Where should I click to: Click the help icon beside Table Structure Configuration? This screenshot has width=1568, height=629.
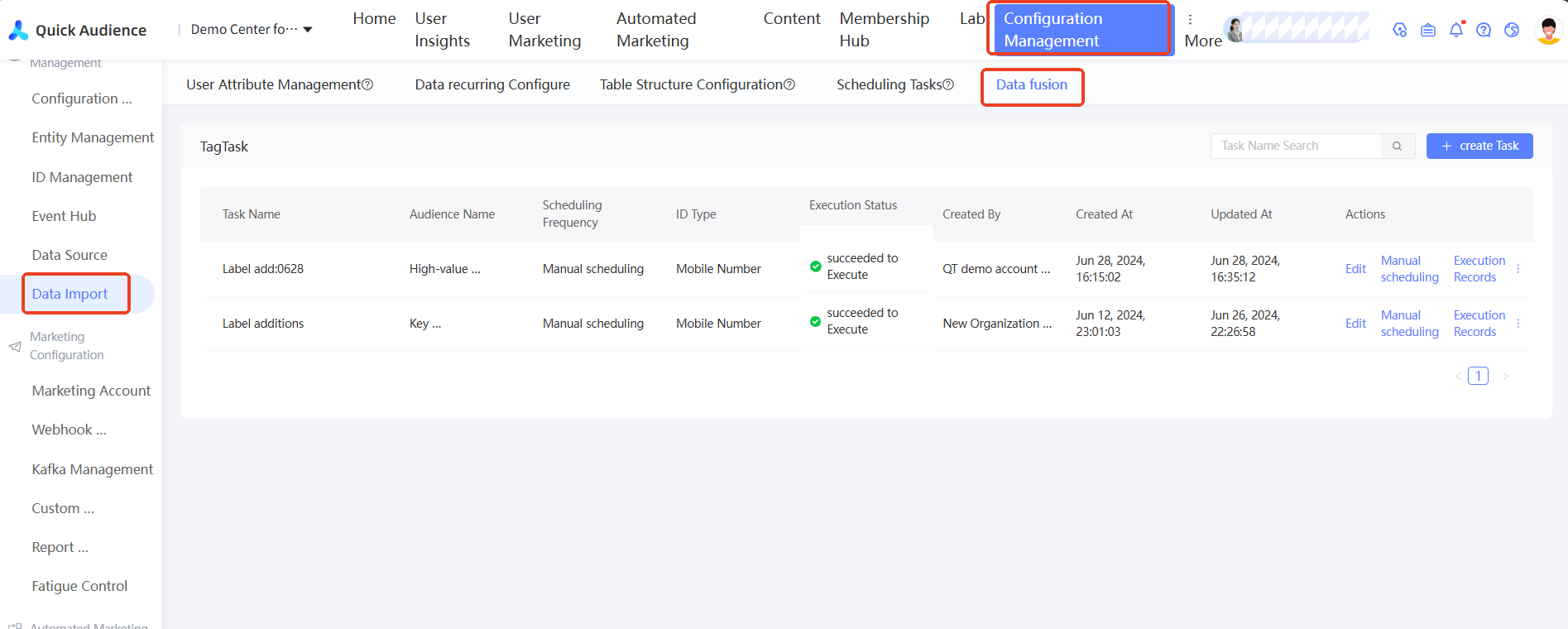[x=789, y=84]
